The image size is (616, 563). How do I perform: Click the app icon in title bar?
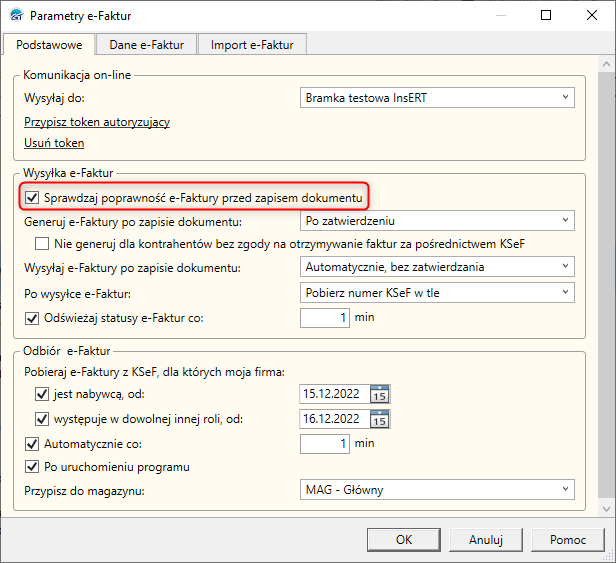16,16
